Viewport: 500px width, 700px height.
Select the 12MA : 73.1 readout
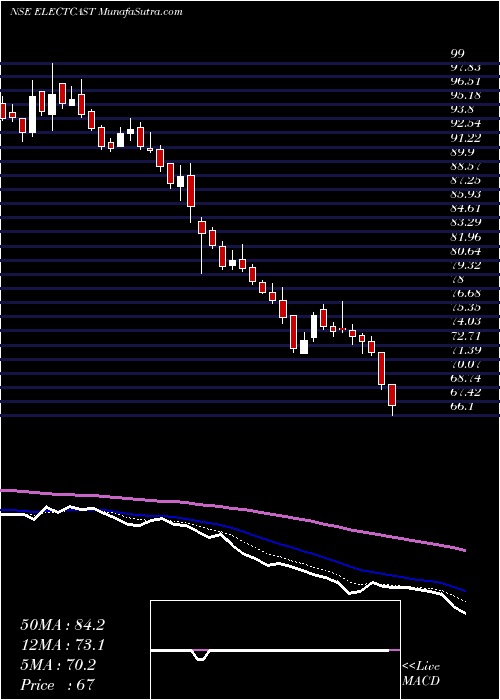tap(62, 645)
